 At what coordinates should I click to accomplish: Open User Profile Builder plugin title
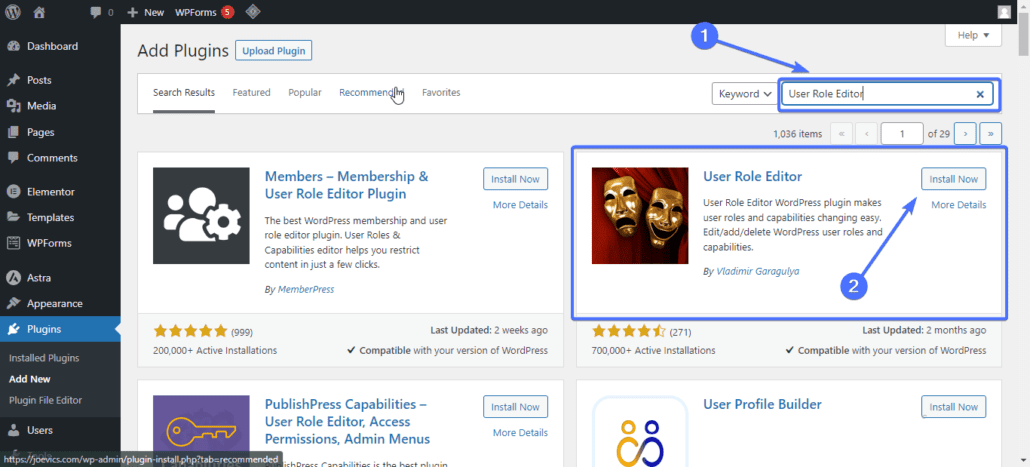tap(763, 405)
